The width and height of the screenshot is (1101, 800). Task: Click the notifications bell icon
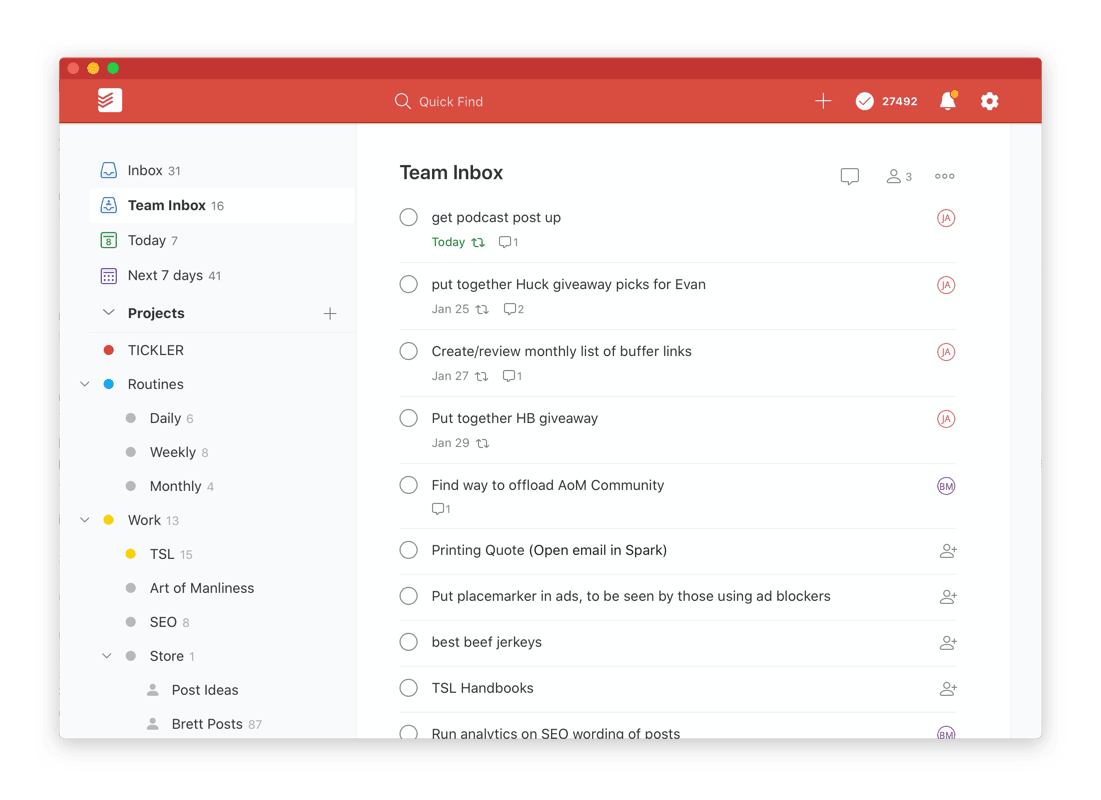point(946,101)
